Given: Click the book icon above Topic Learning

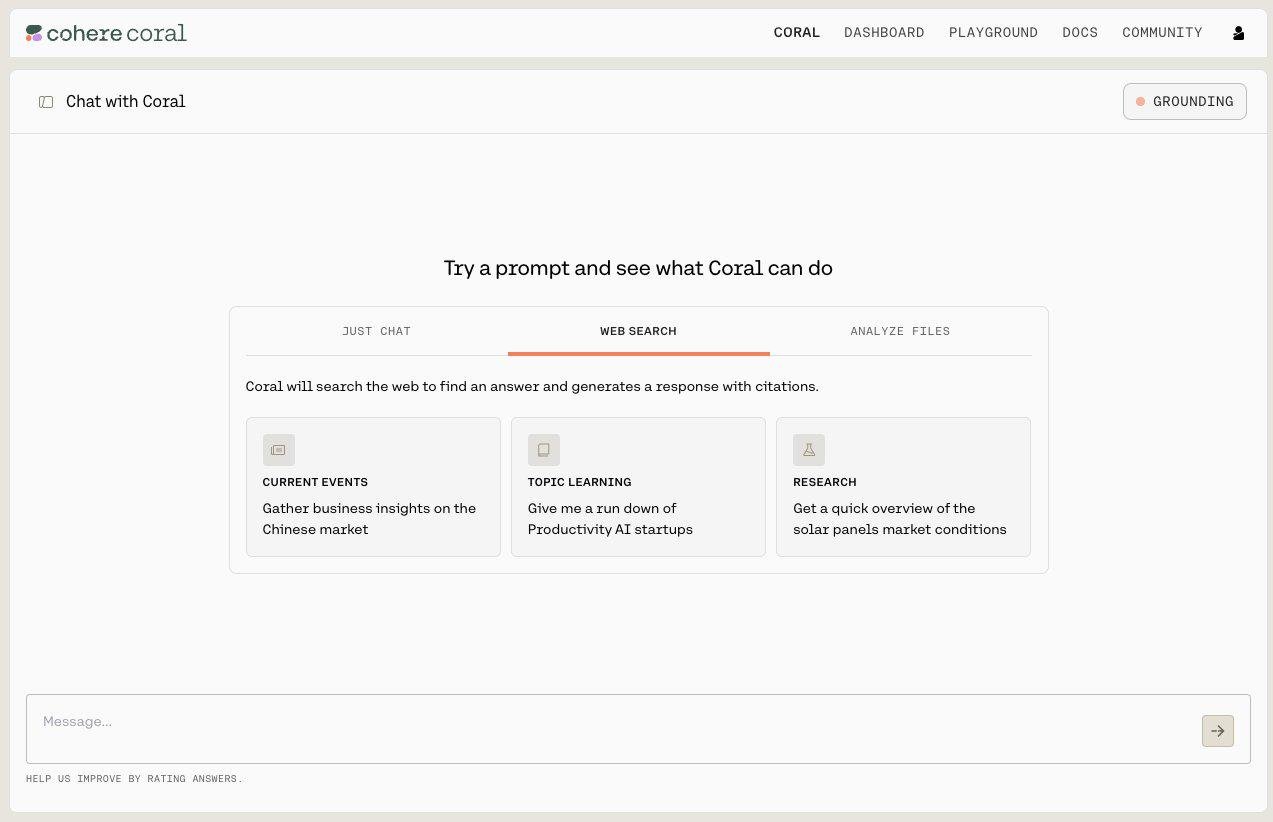Looking at the screenshot, I should coord(543,450).
